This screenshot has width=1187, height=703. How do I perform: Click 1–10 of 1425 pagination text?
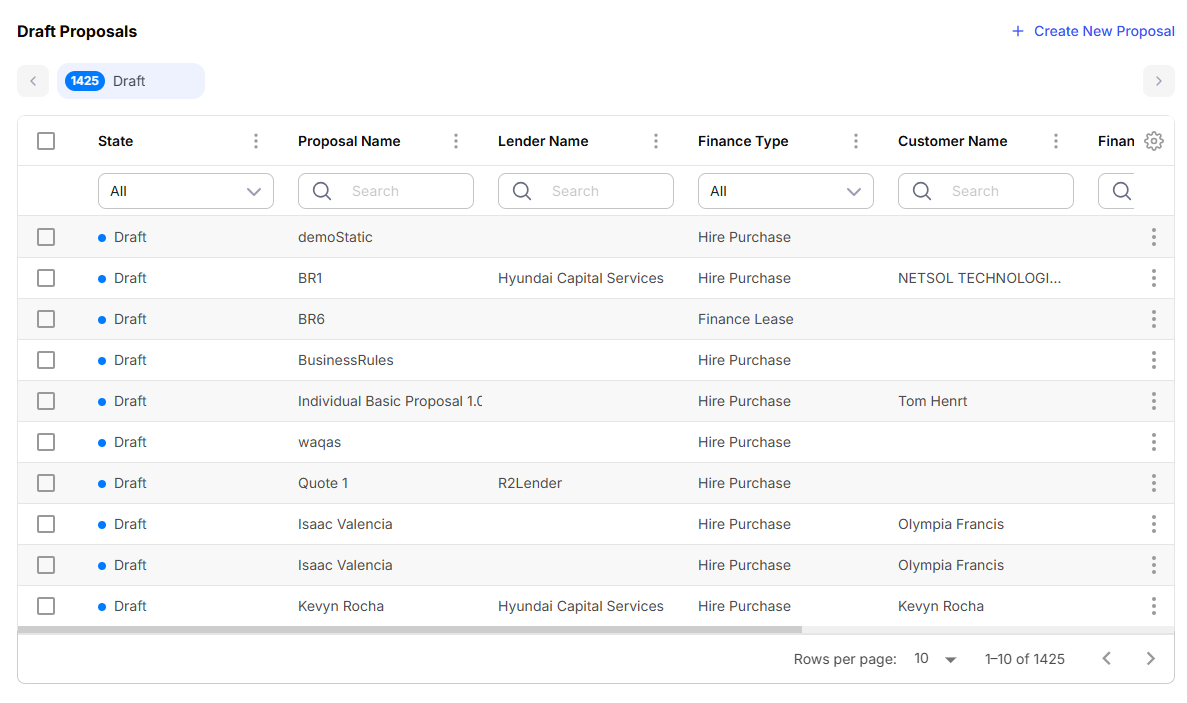pyautogui.click(x=1024, y=658)
